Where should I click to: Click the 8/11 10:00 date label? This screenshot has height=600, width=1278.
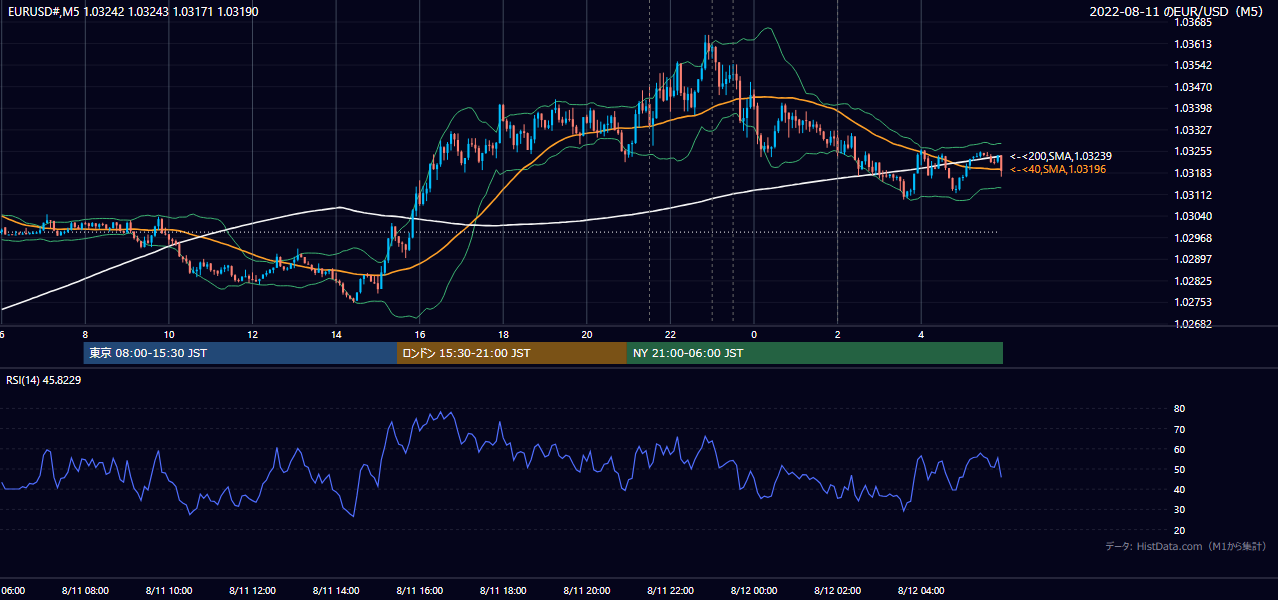point(169,591)
